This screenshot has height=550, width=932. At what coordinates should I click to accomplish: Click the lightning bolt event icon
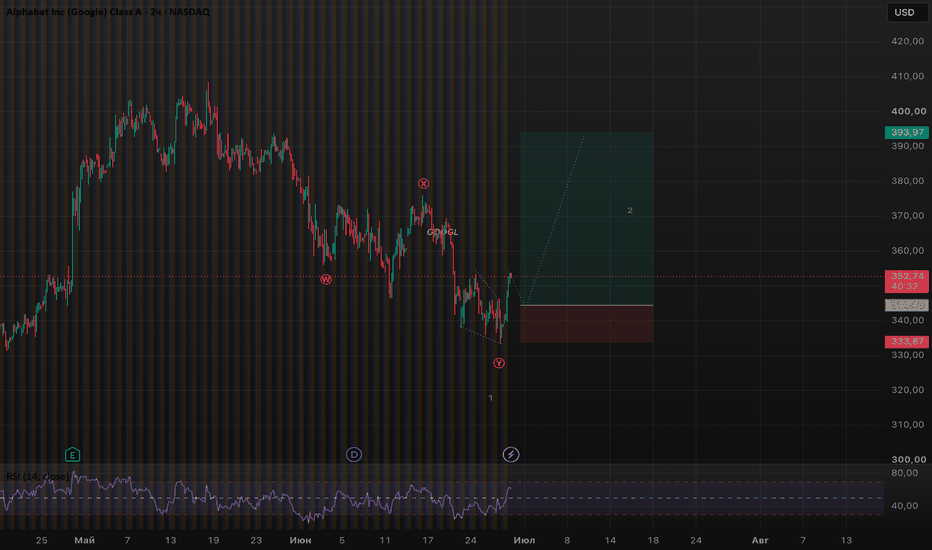point(511,455)
